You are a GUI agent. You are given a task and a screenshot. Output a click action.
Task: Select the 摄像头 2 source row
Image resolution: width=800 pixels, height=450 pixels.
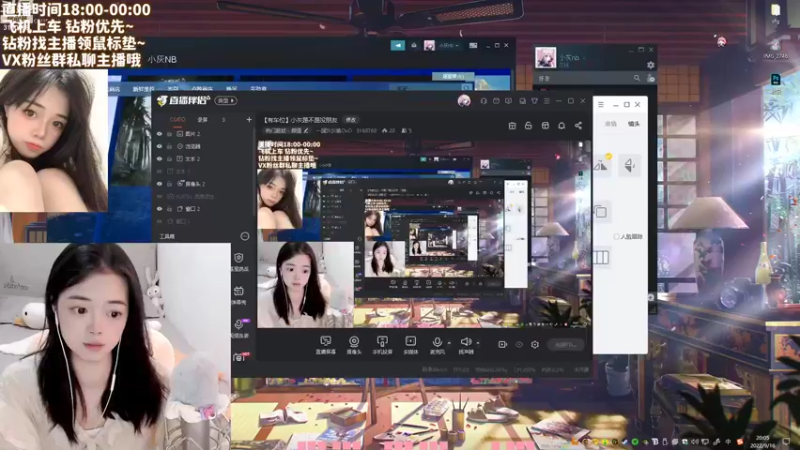point(204,184)
